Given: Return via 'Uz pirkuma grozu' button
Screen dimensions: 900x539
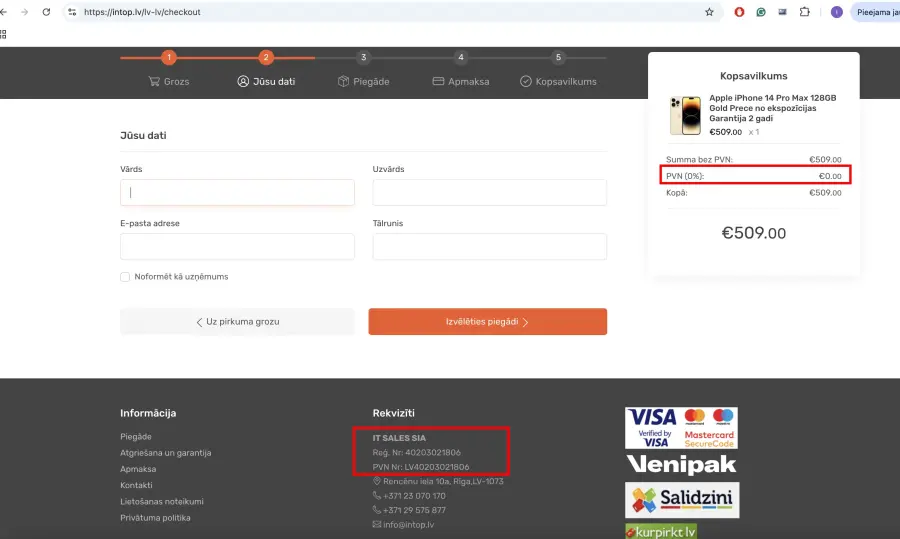Looking at the screenshot, I should 237,322.
